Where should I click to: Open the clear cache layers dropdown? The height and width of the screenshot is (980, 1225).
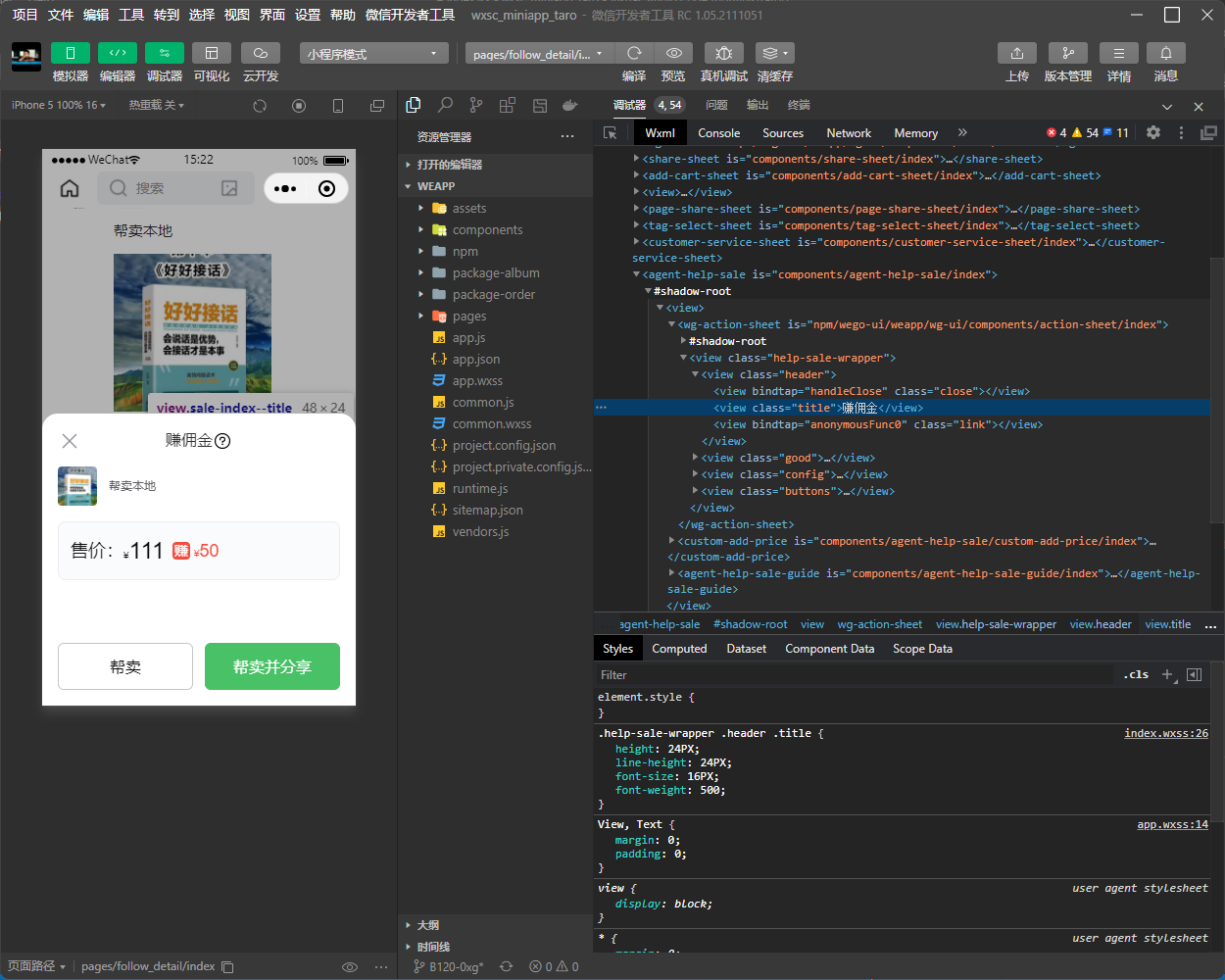pyautogui.click(x=775, y=53)
